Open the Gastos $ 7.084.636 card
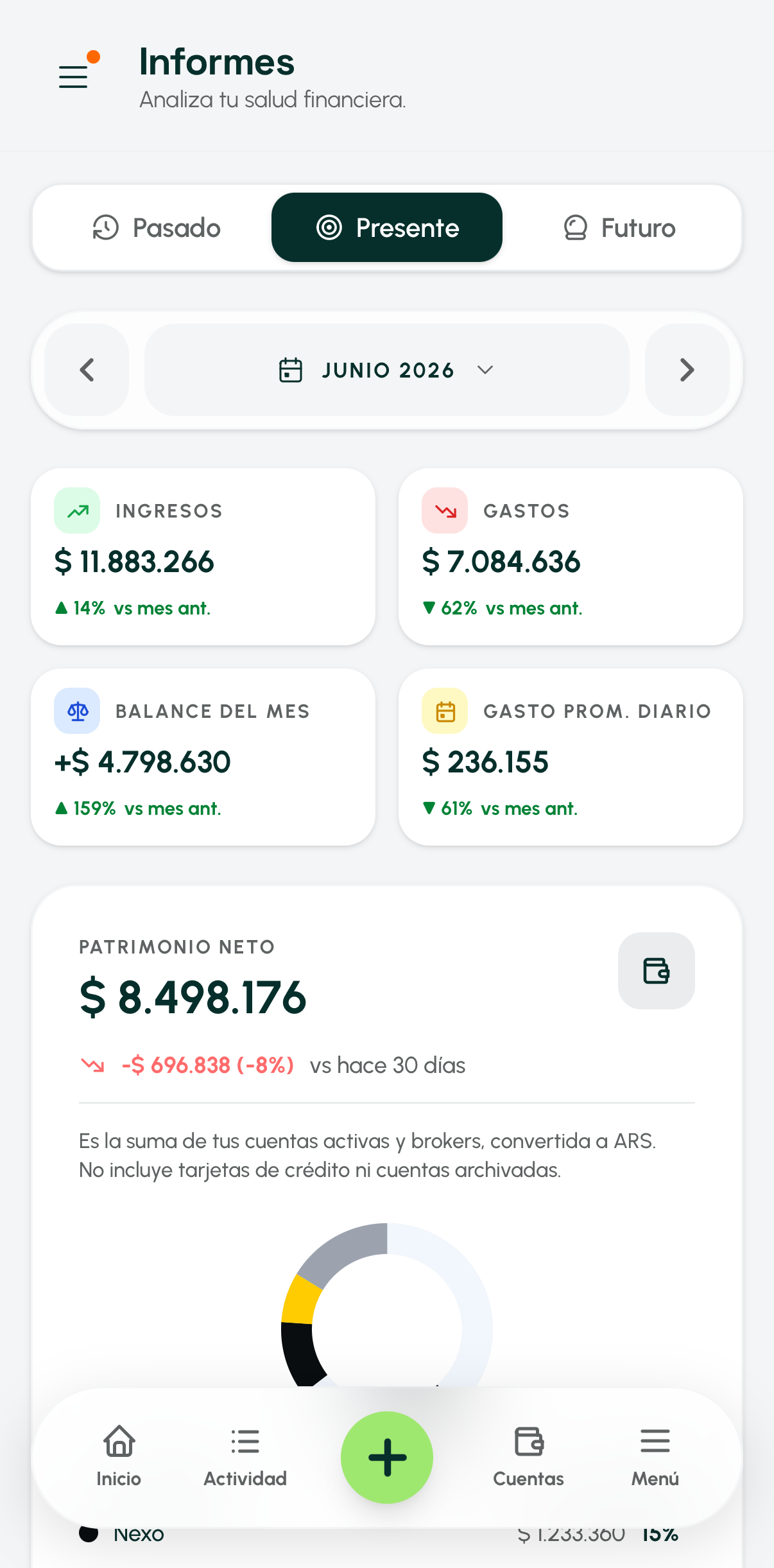 point(571,557)
